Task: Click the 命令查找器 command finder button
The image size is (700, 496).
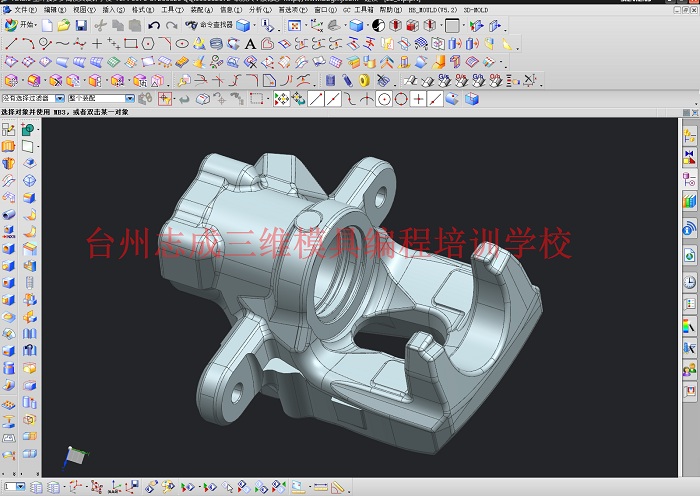Action: [x=209, y=25]
